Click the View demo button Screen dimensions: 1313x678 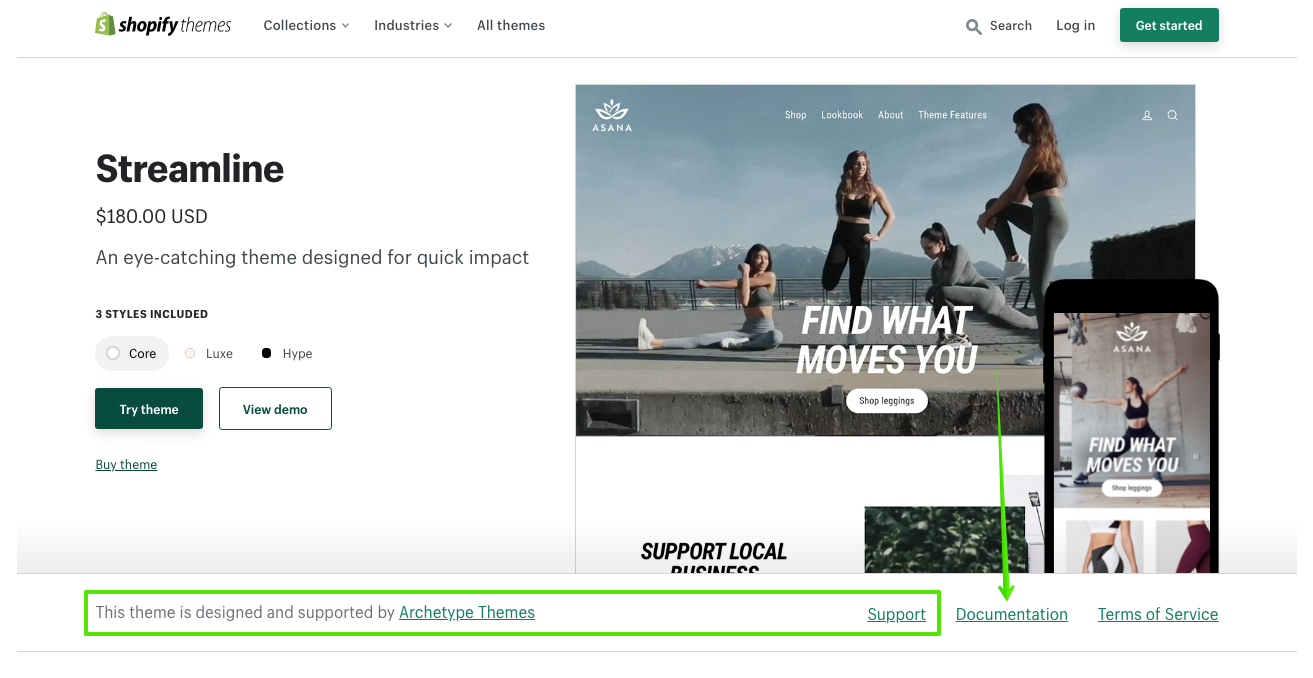coord(275,409)
